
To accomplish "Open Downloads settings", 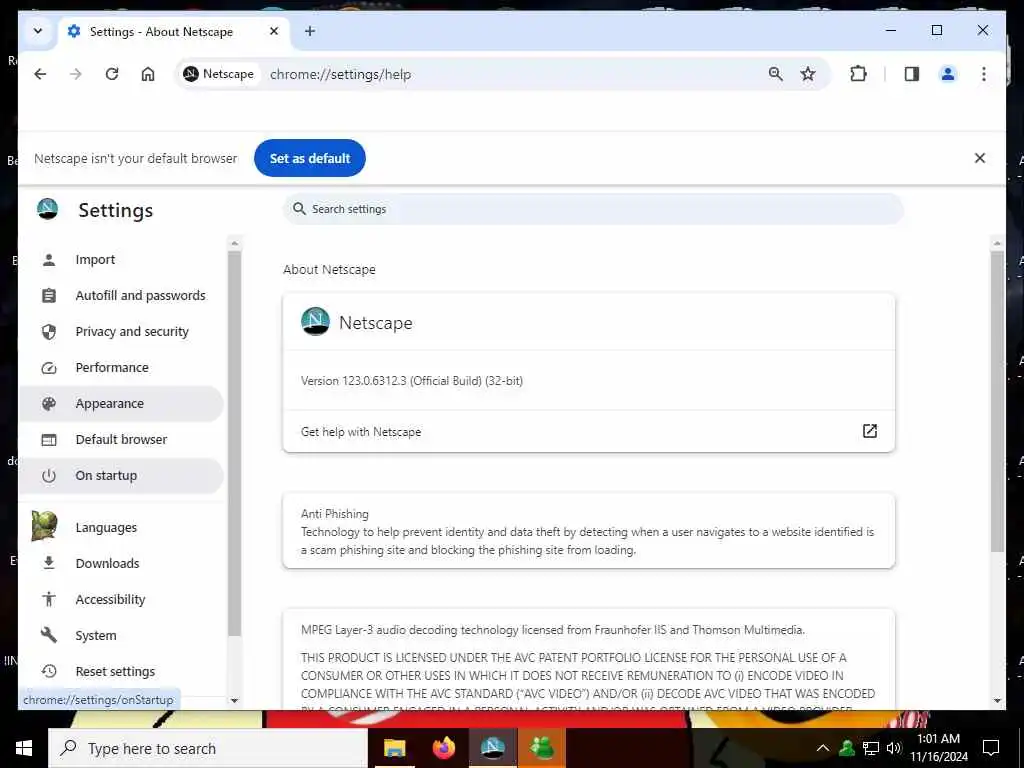I will 121,564.
